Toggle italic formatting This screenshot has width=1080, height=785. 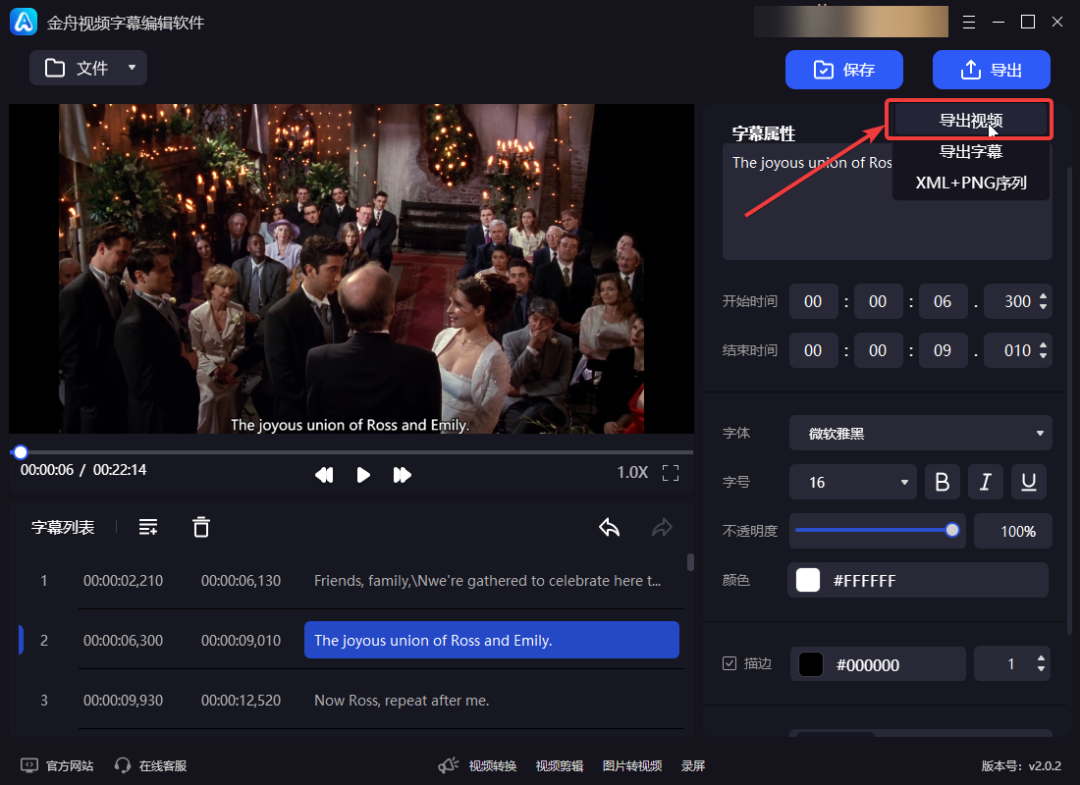pos(986,482)
